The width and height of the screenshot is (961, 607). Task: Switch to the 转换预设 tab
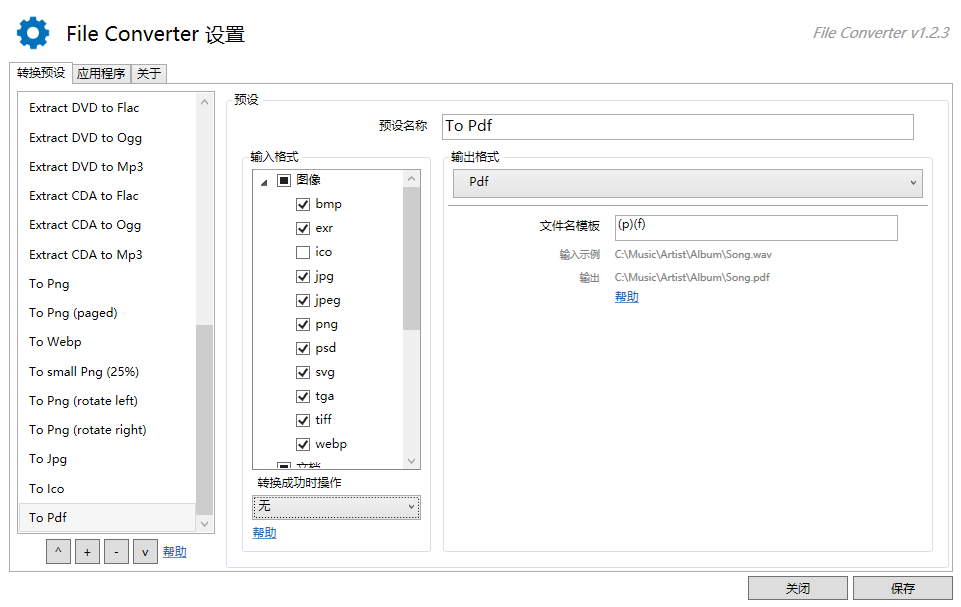[x=41, y=73]
